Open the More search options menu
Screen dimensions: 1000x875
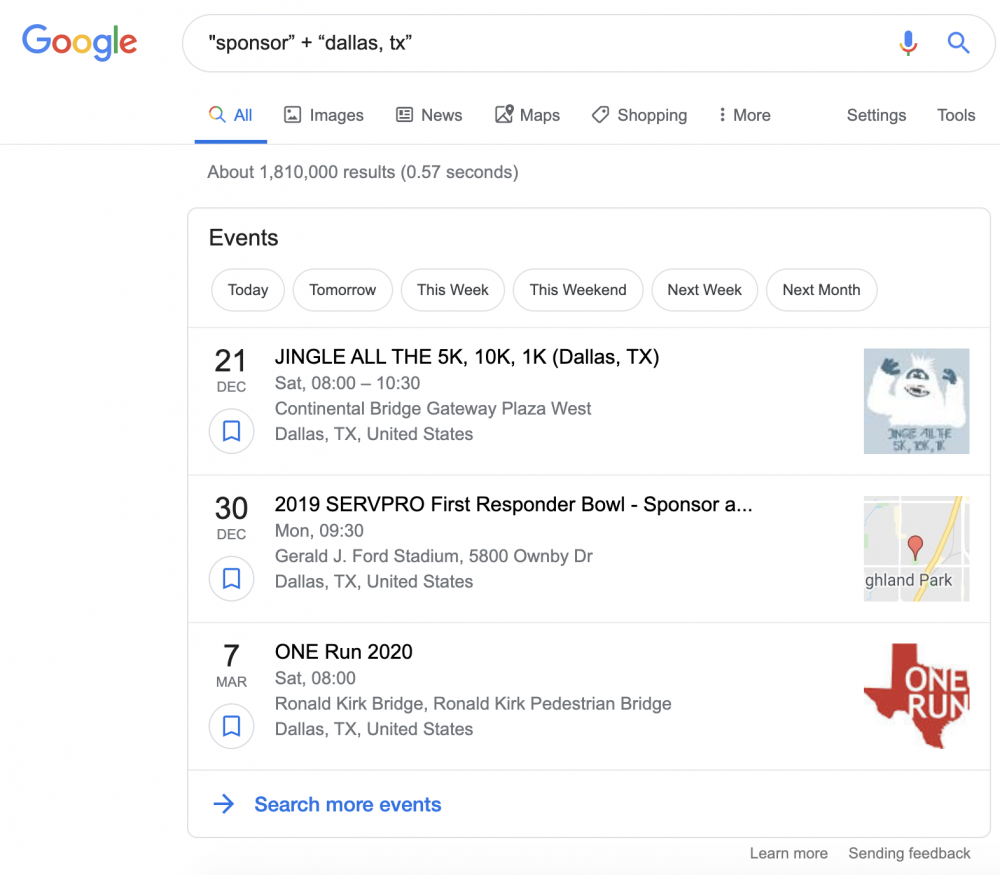pyautogui.click(x=743, y=115)
